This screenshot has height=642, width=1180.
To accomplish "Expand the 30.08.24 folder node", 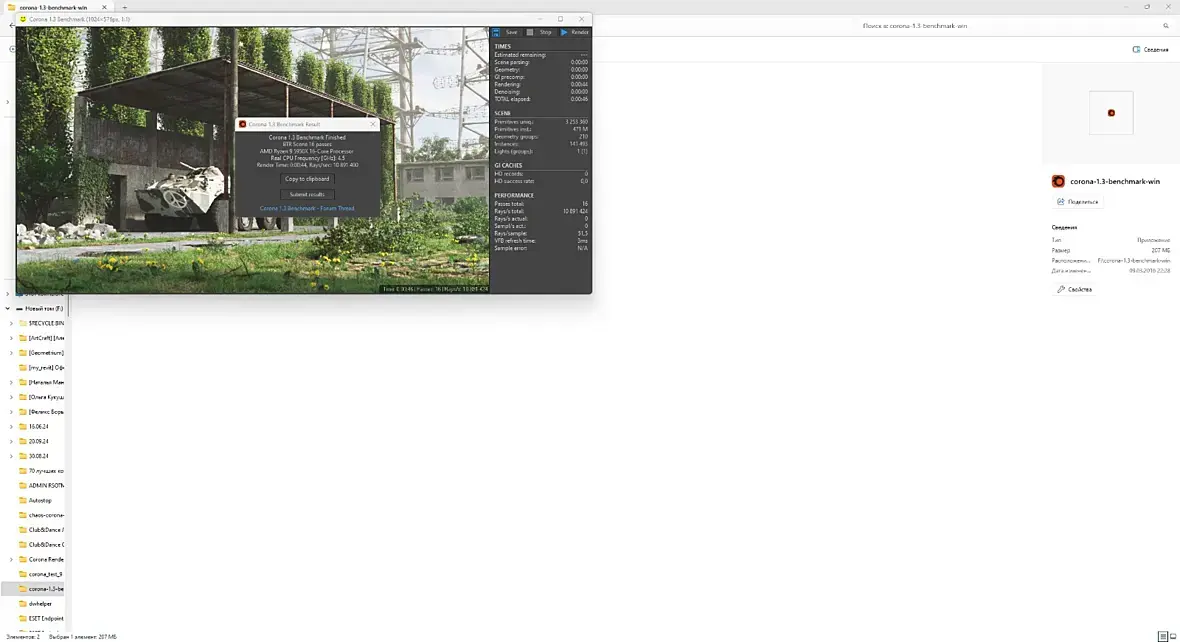I will click(11, 456).
